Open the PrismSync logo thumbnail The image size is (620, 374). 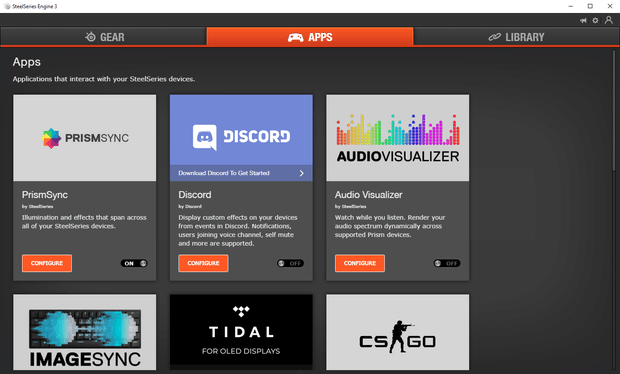[x=85, y=138]
